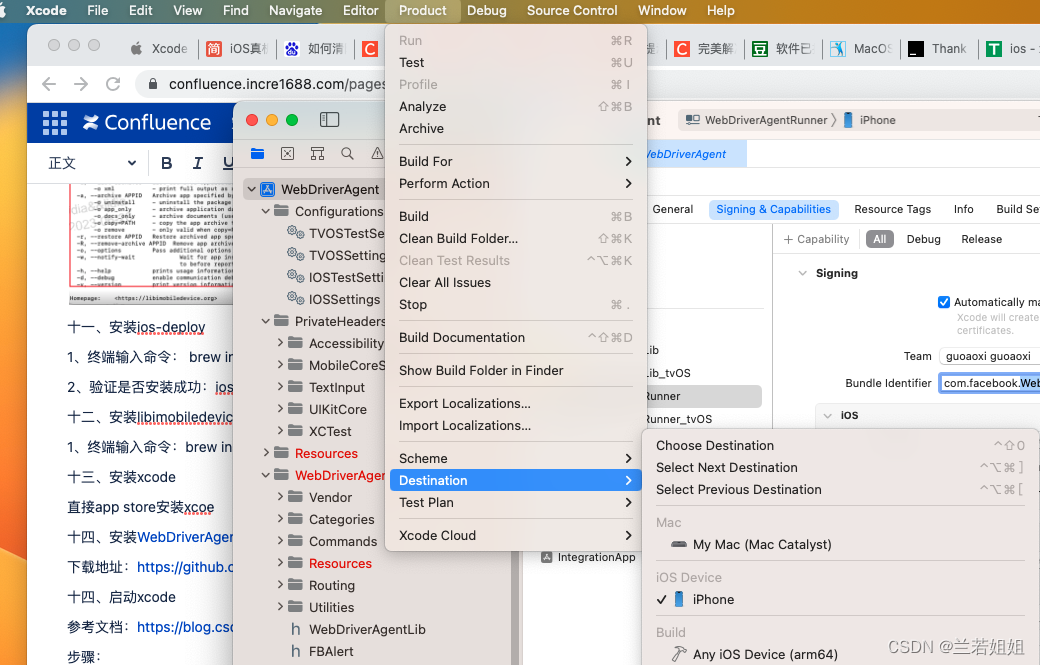Apply italic formatting in Confluence editor
1040x665 pixels.
click(198, 163)
